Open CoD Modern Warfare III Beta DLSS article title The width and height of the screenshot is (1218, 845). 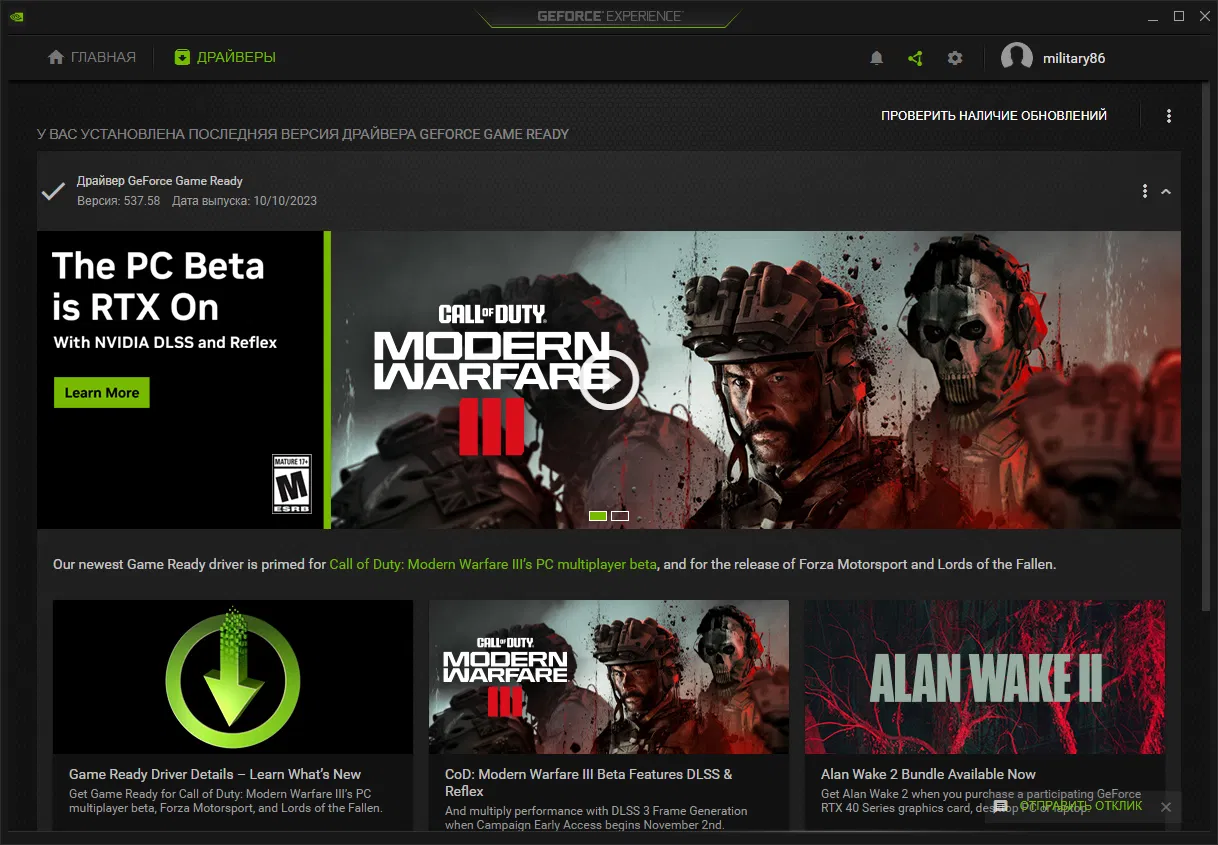tap(589, 782)
